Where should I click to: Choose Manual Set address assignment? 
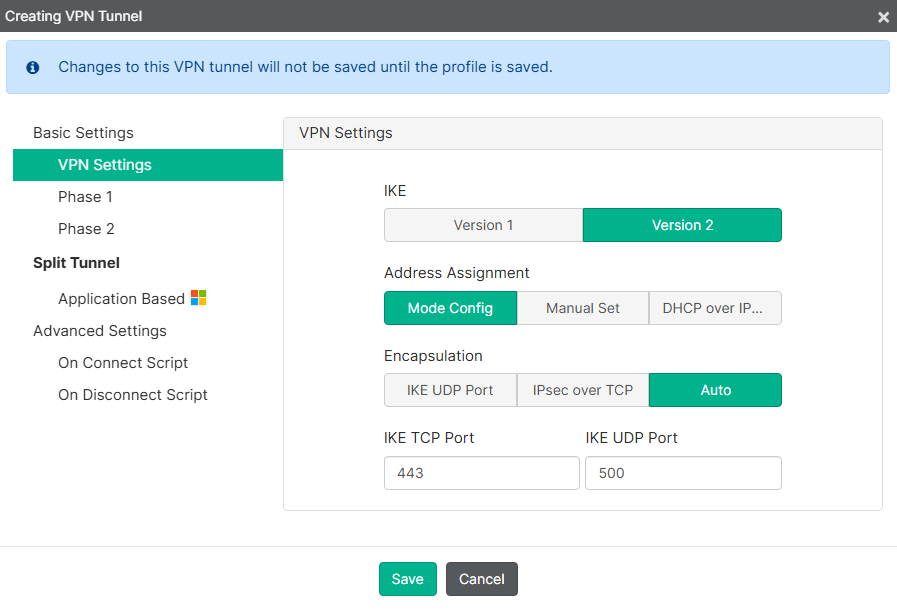click(583, 308)
